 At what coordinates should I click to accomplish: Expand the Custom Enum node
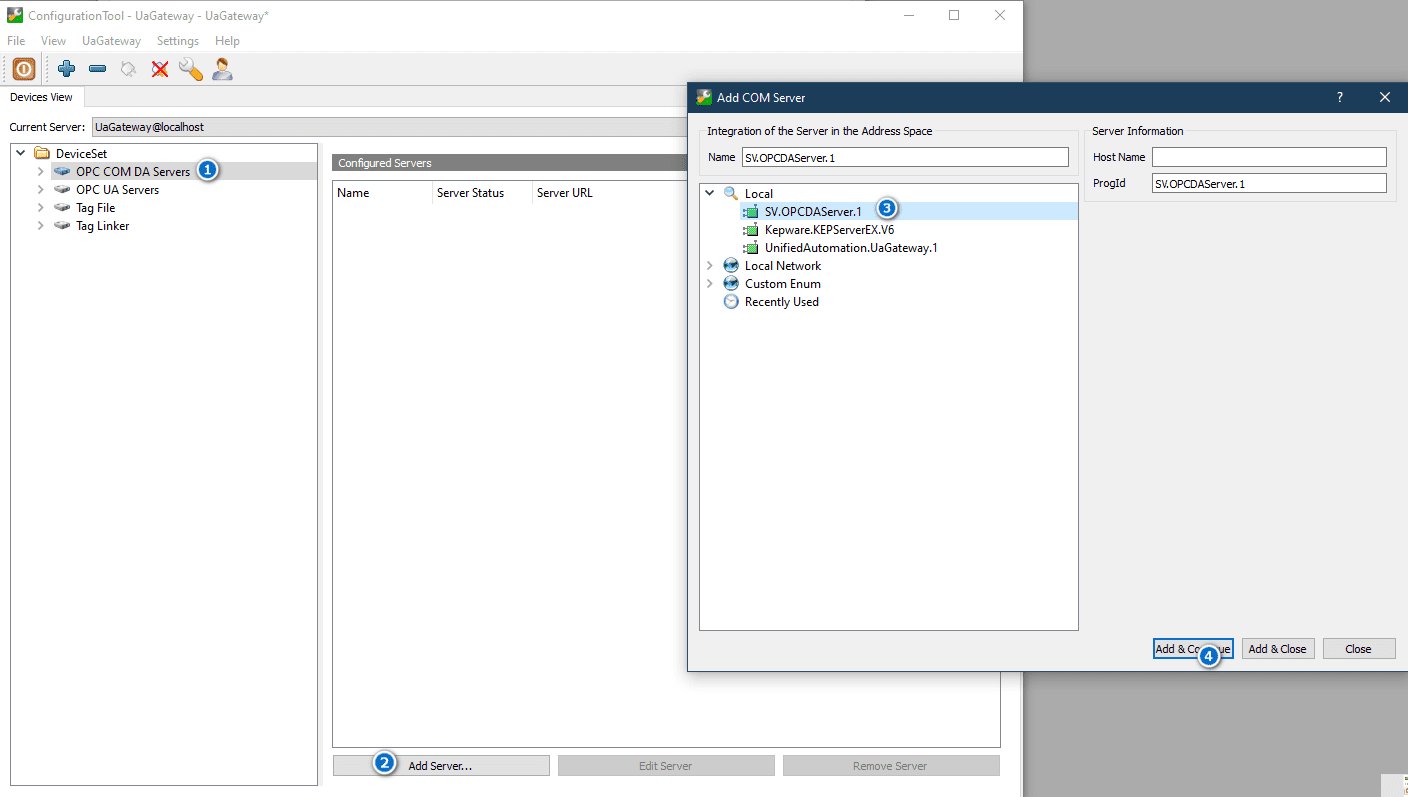709,284
